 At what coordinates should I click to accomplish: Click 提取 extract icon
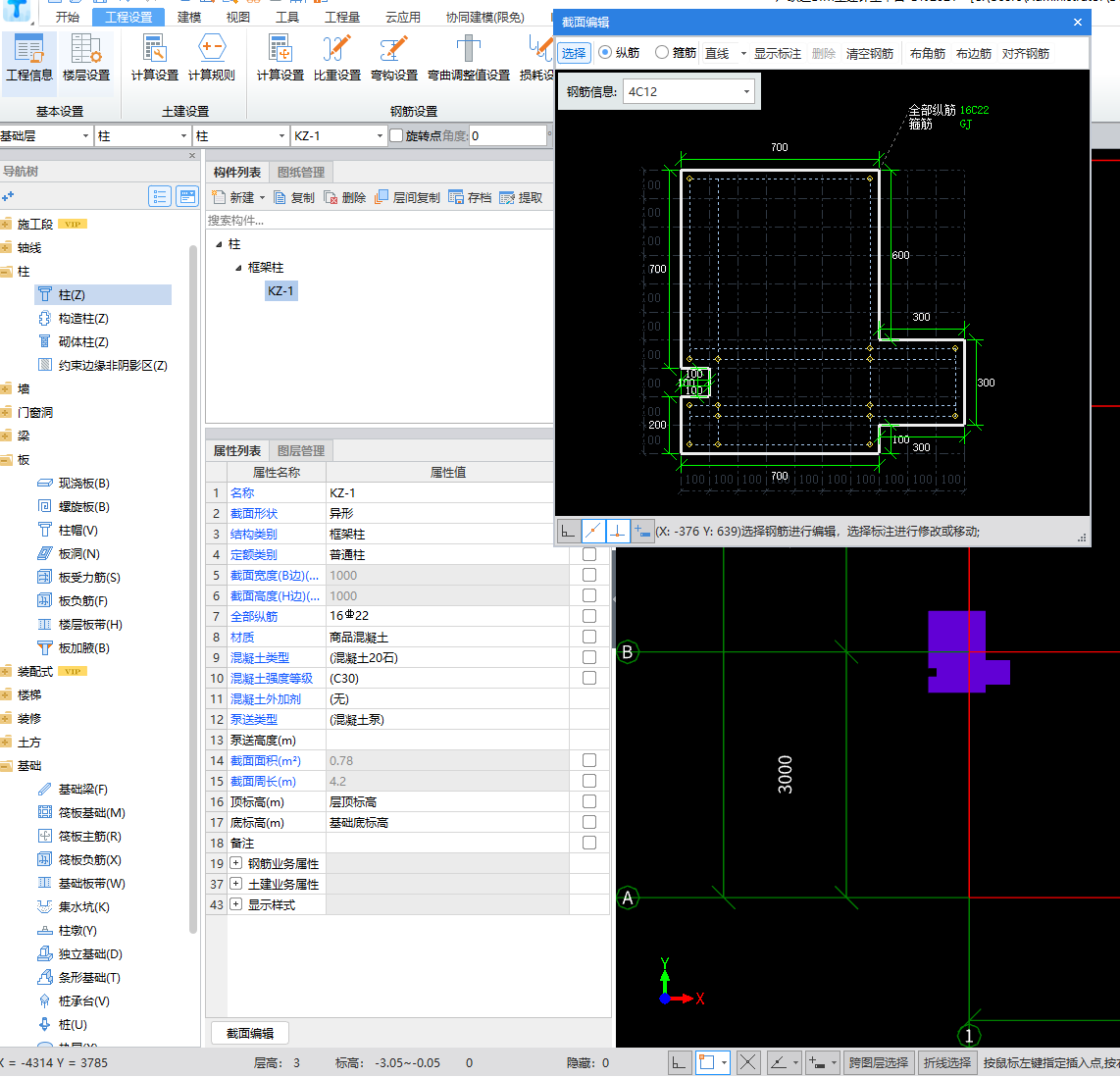pyautogui.click(x=521, y=197)
